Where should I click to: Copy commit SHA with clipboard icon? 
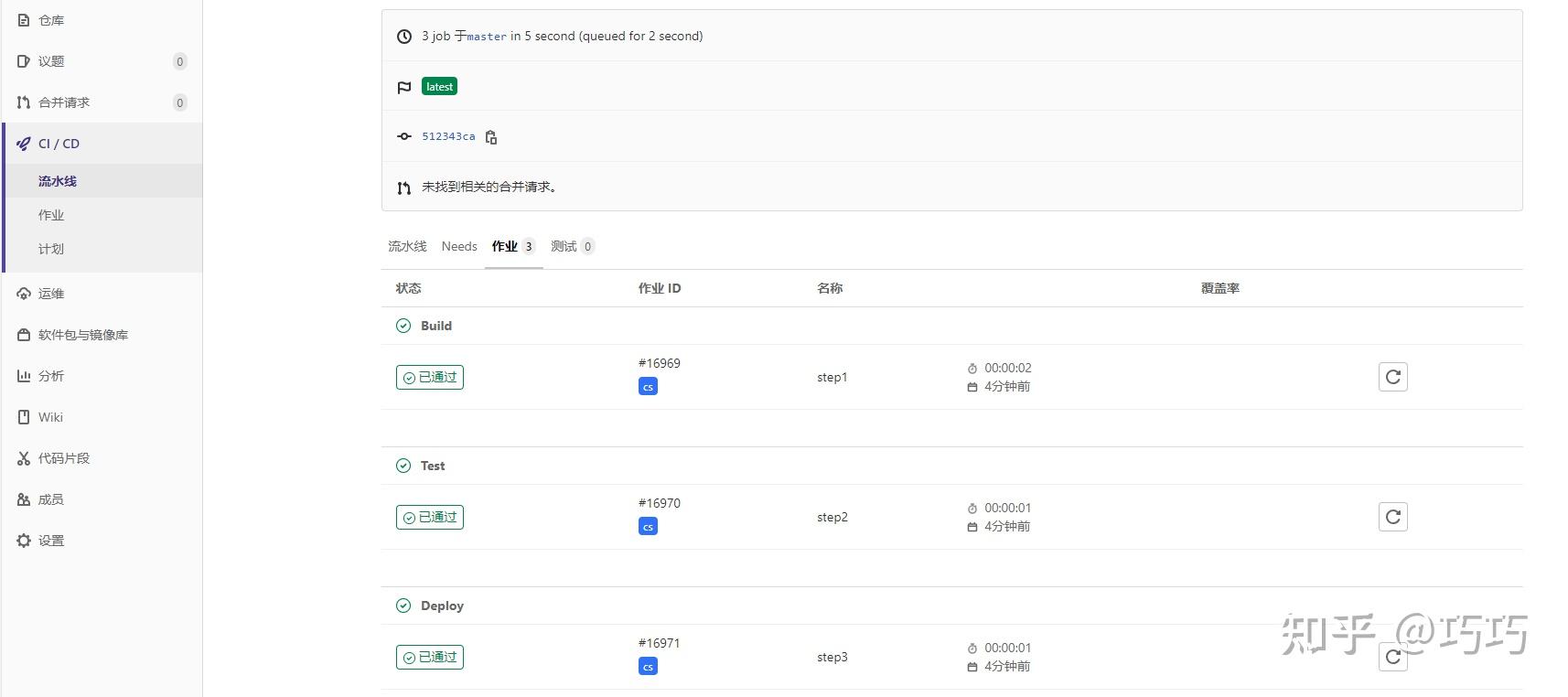pos(491,137)
